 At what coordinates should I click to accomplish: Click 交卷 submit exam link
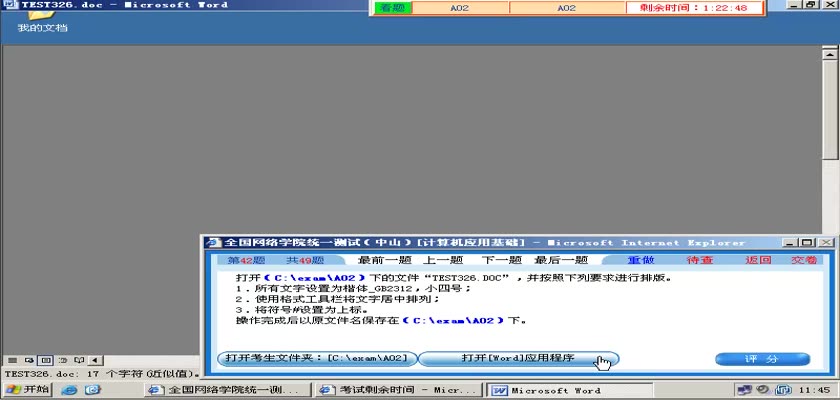[x=804, y=260]
